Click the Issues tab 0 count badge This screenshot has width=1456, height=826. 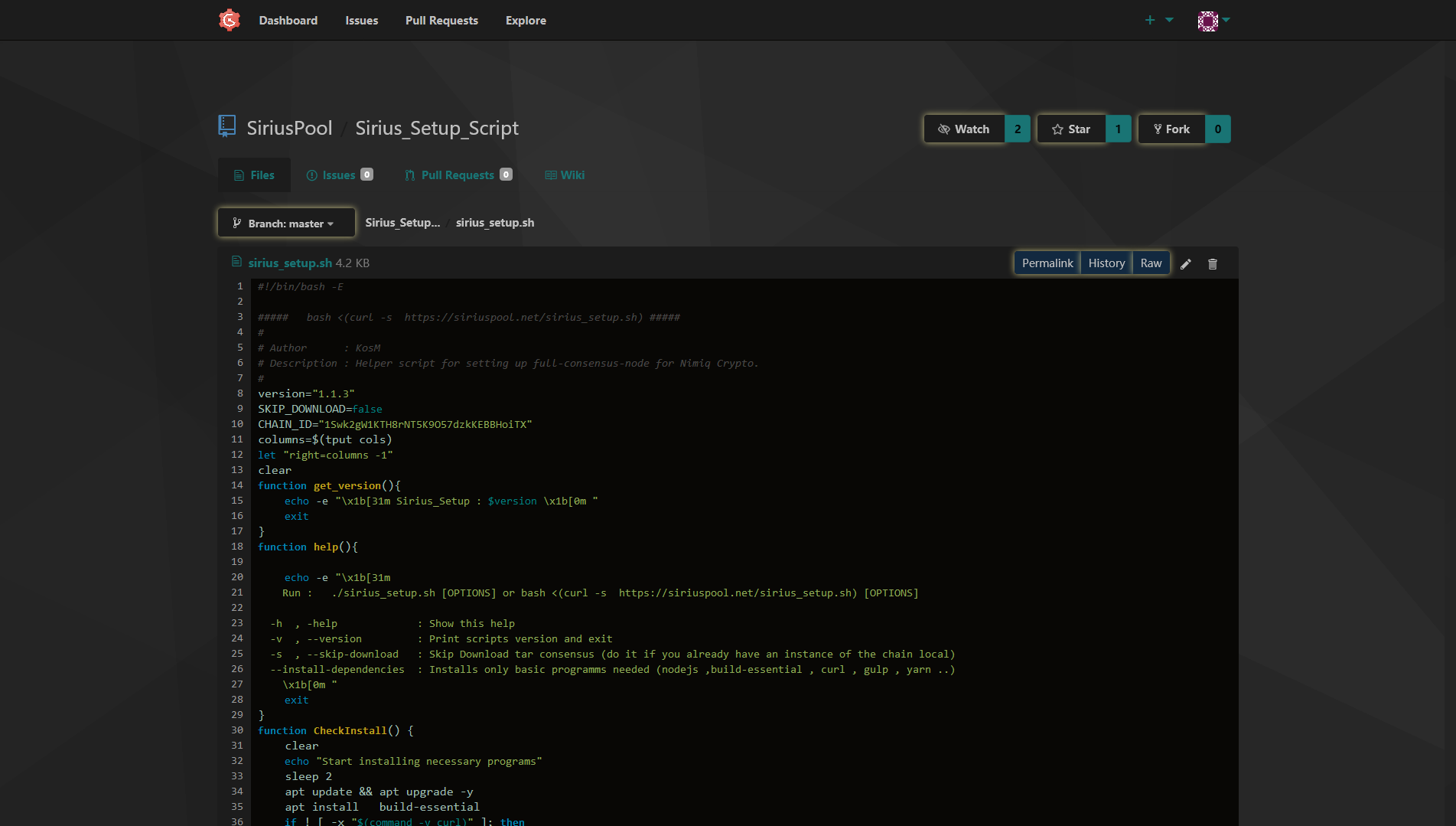[x=366, y=175]
